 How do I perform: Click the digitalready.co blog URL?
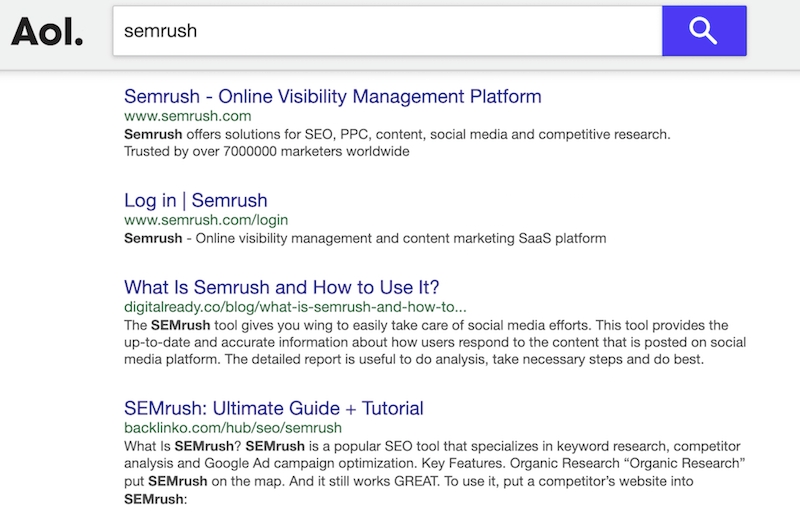tap(294, 306)
